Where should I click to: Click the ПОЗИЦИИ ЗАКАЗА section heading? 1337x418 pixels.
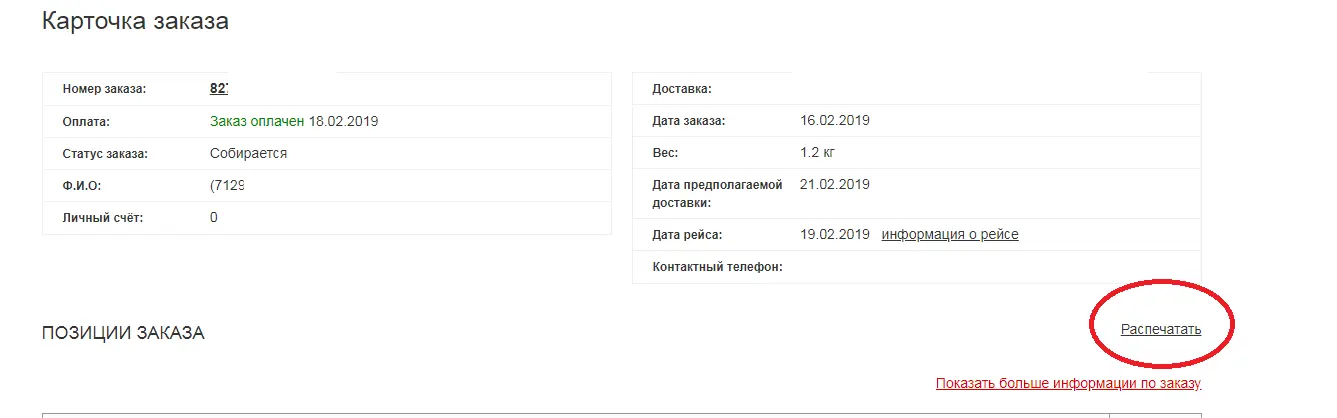pos(123,334)
